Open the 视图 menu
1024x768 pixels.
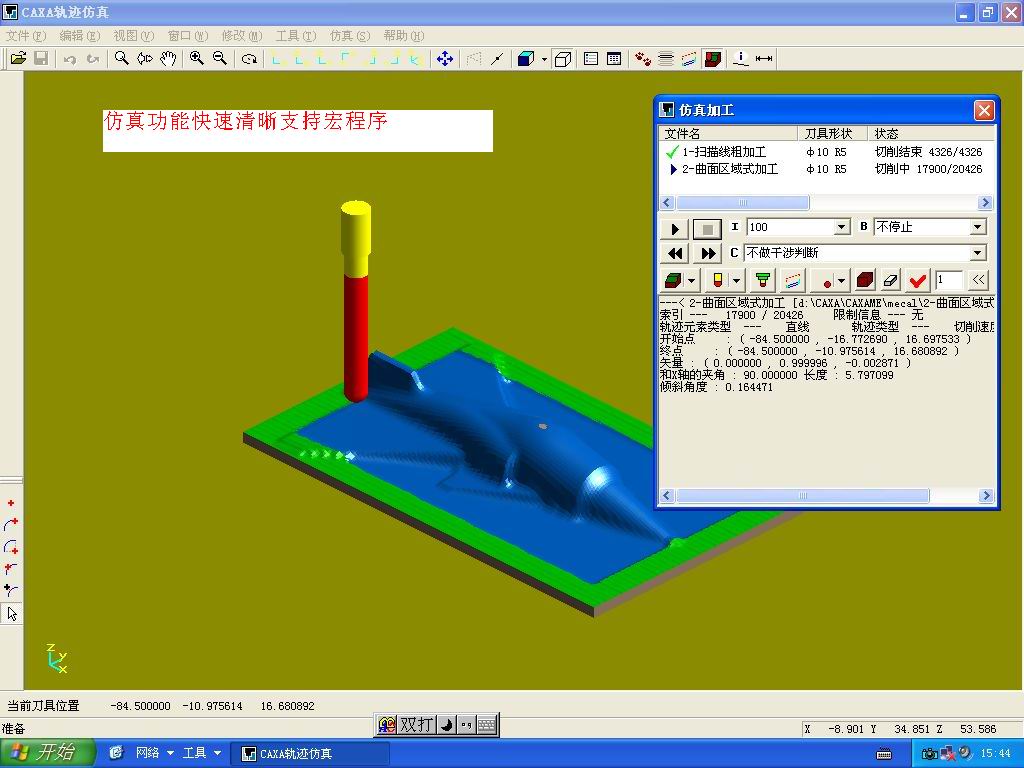[133, 35]
